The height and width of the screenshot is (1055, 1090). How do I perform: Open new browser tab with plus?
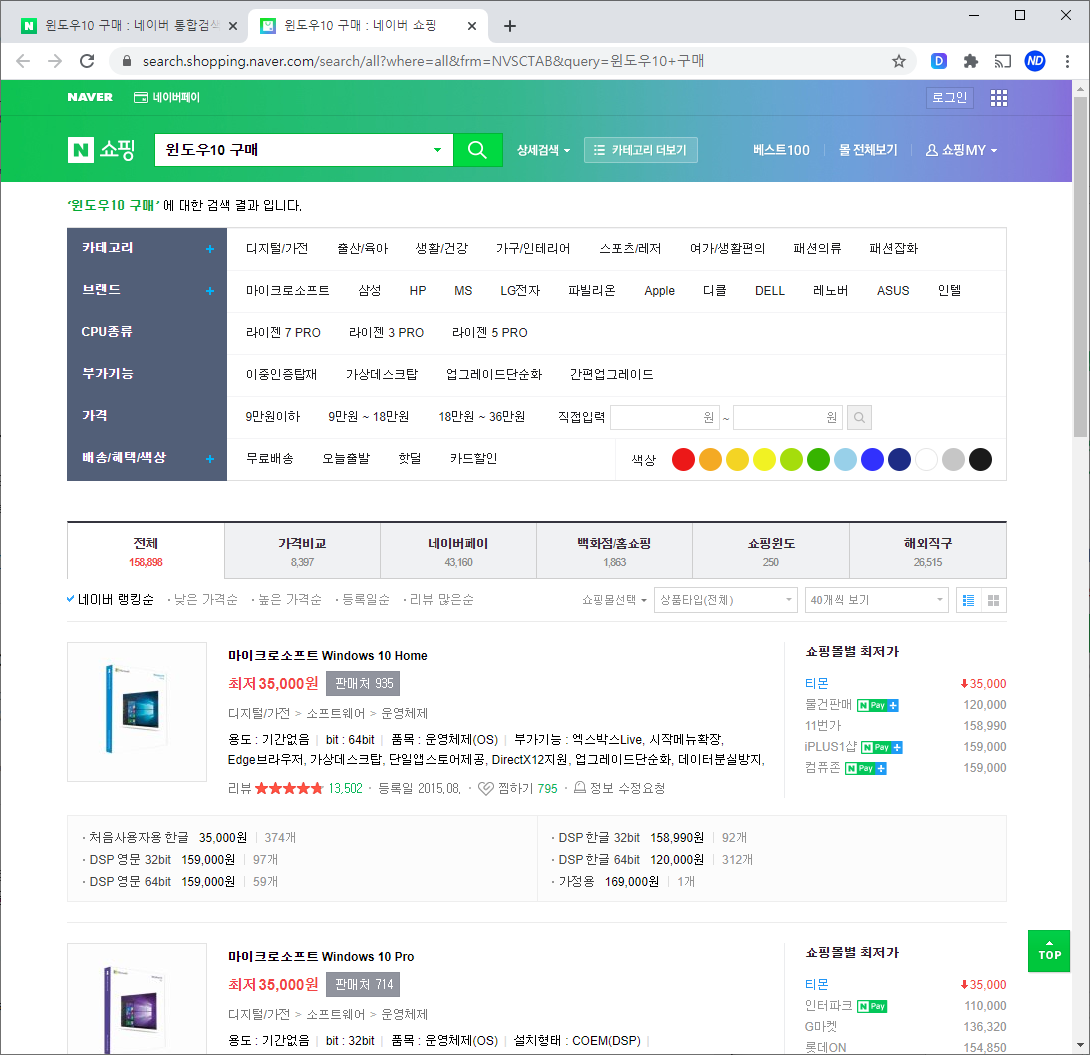tap(510, 26)
